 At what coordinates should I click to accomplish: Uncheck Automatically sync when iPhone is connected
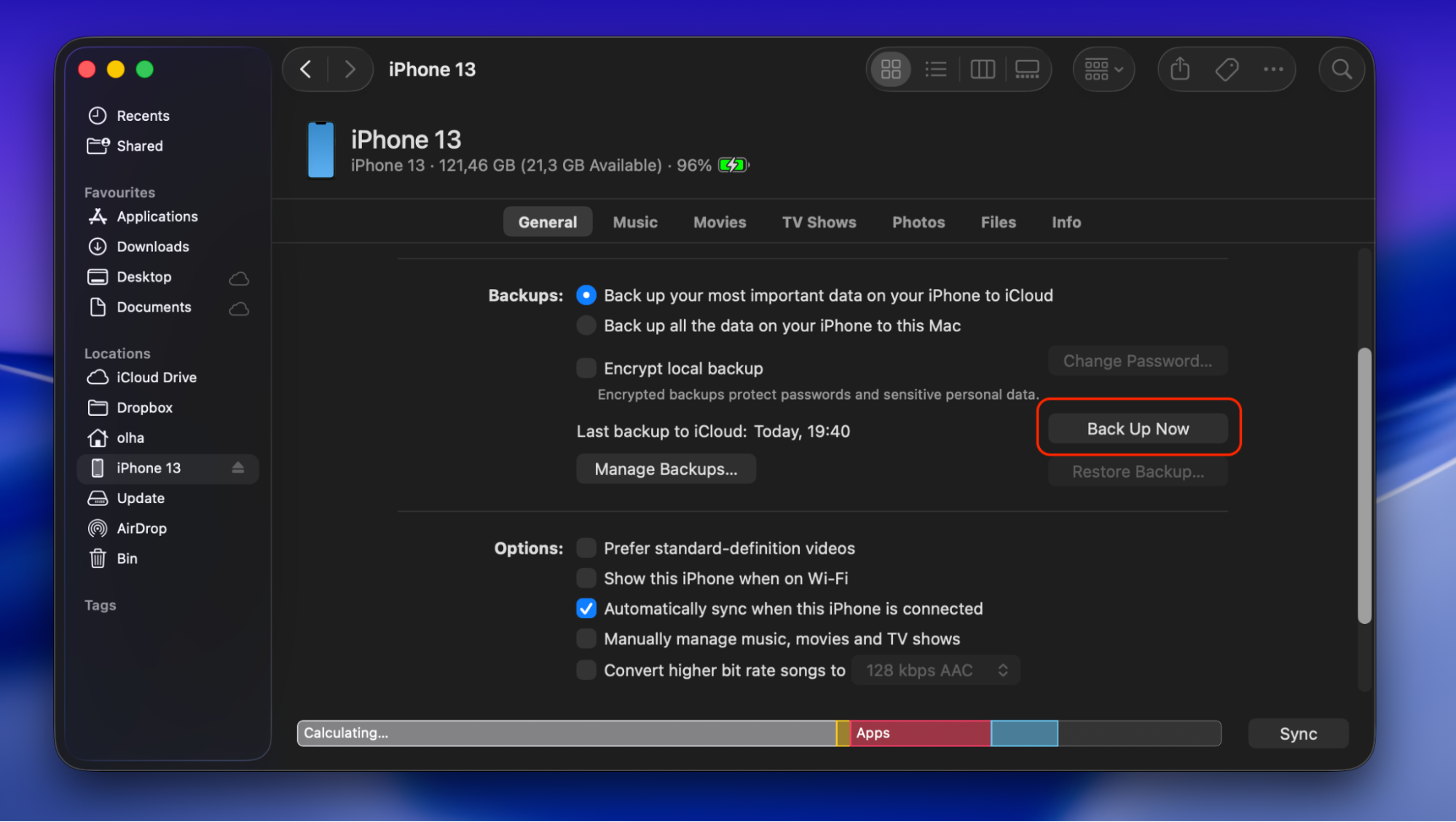click(x=586, y=609)
